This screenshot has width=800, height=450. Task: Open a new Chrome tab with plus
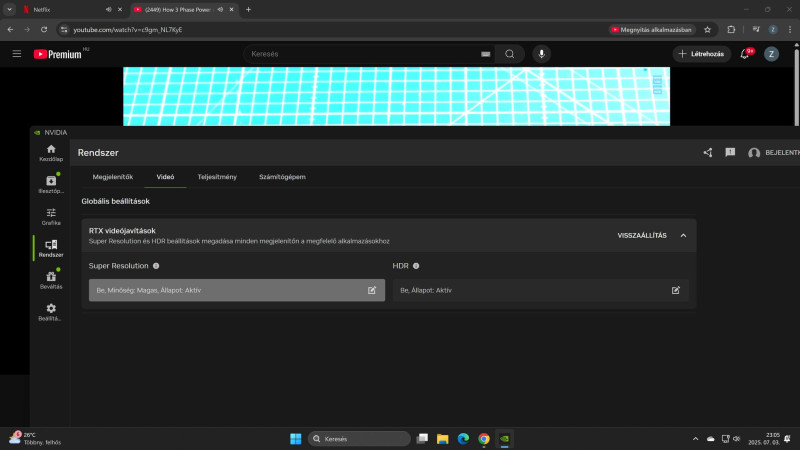(248, 9)
